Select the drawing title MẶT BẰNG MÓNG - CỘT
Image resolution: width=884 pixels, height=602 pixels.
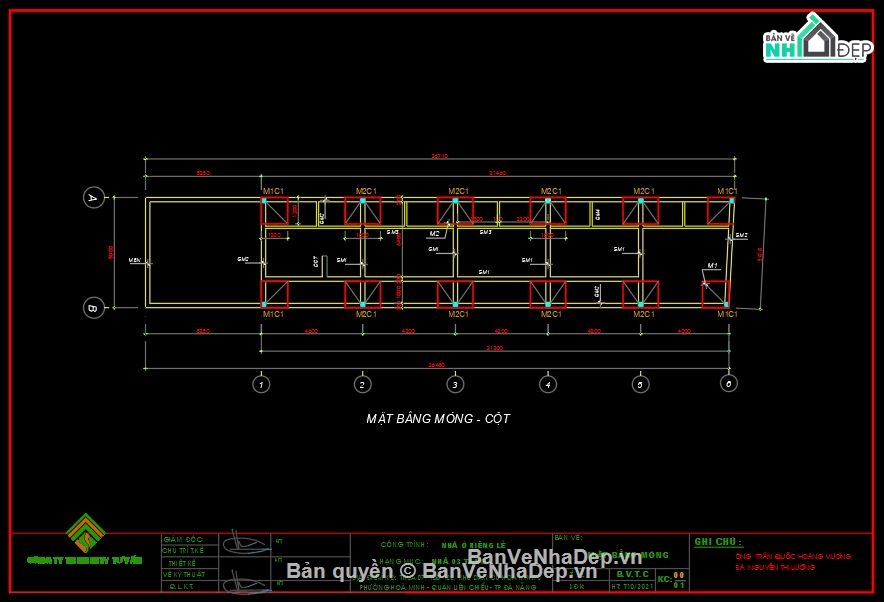pyautogui.click(x=438, y=419)
